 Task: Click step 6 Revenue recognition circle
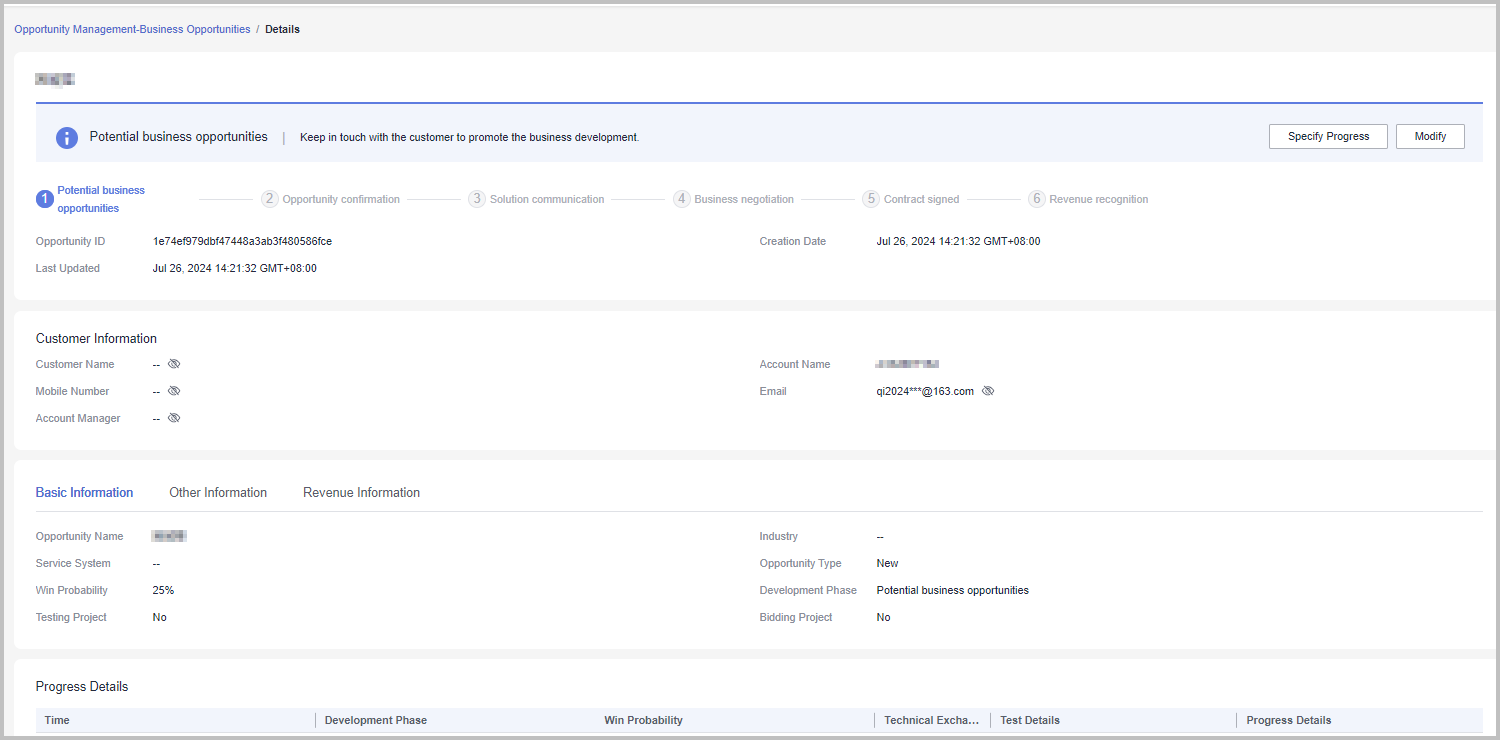(x=1037, y=199)
